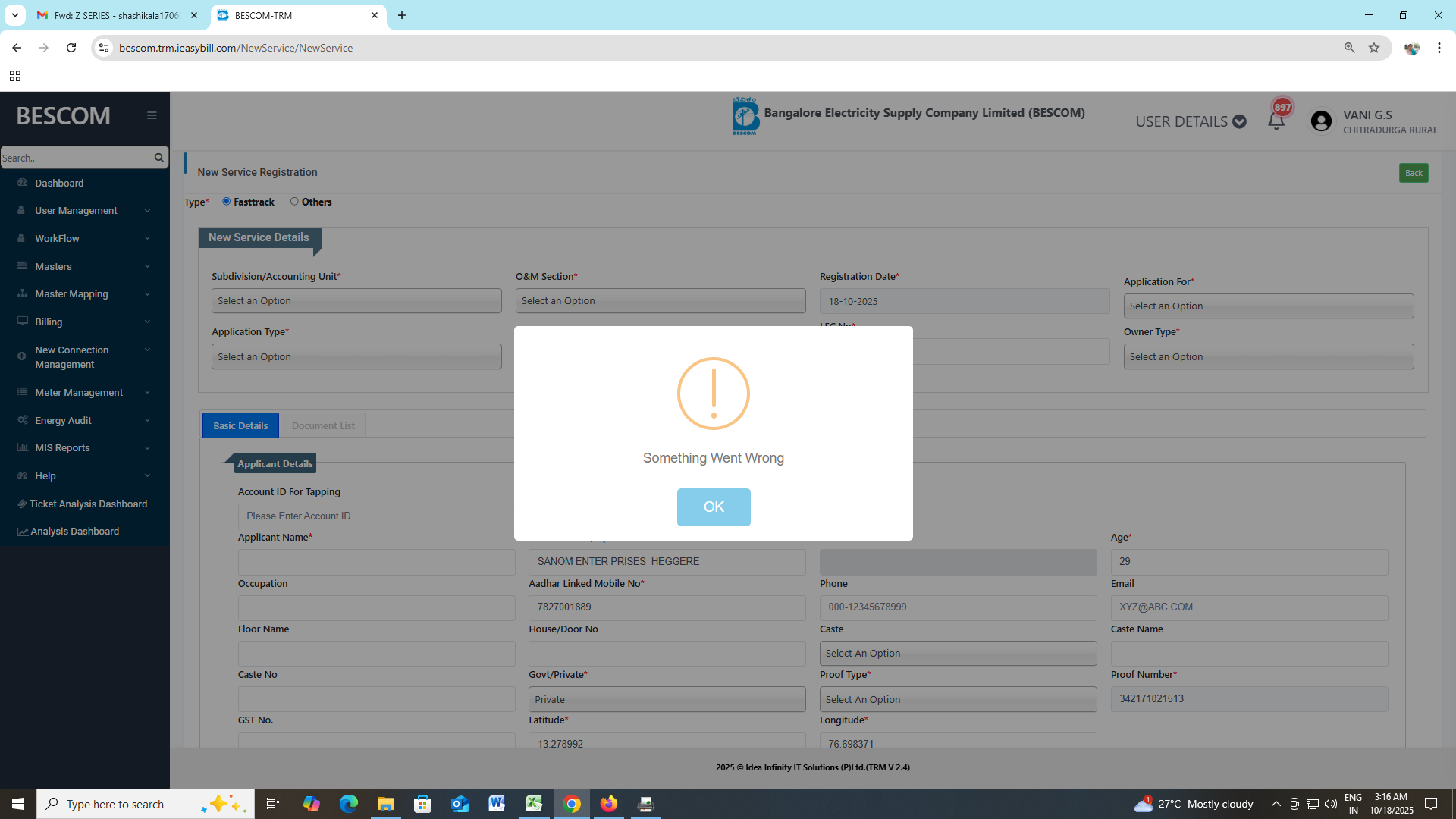This screenshot has width=1456, height=819.
Task: Click the search magnifier icon in sidebar
Action: [158, 158]
